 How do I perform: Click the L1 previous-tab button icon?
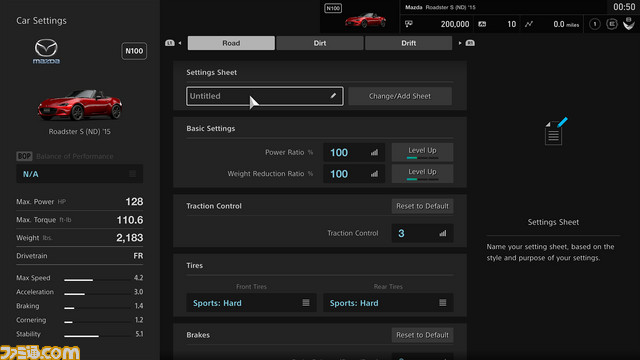[x=169, y=43]
